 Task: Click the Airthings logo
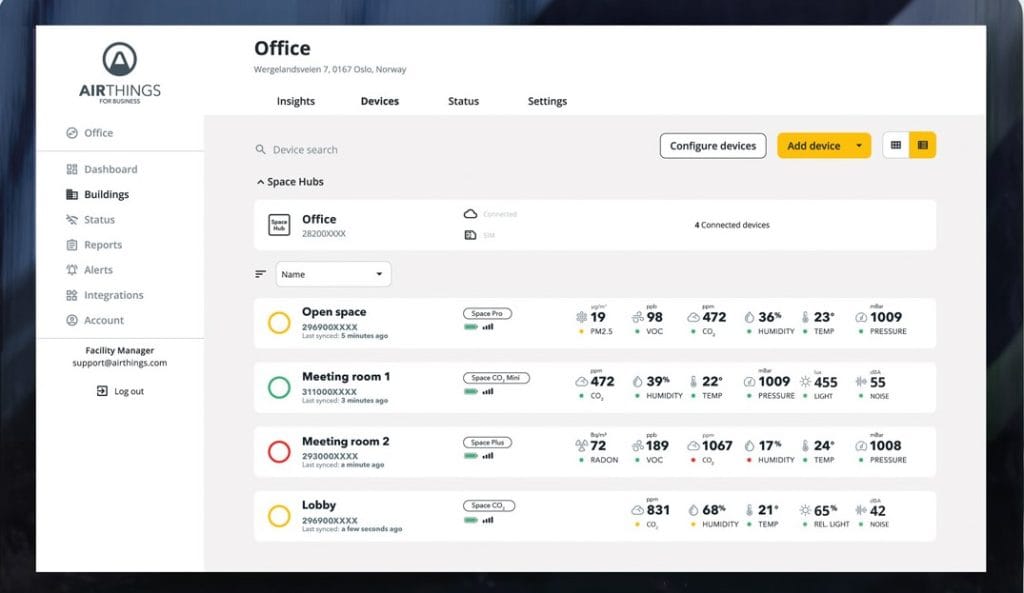(x=119, y=70)
